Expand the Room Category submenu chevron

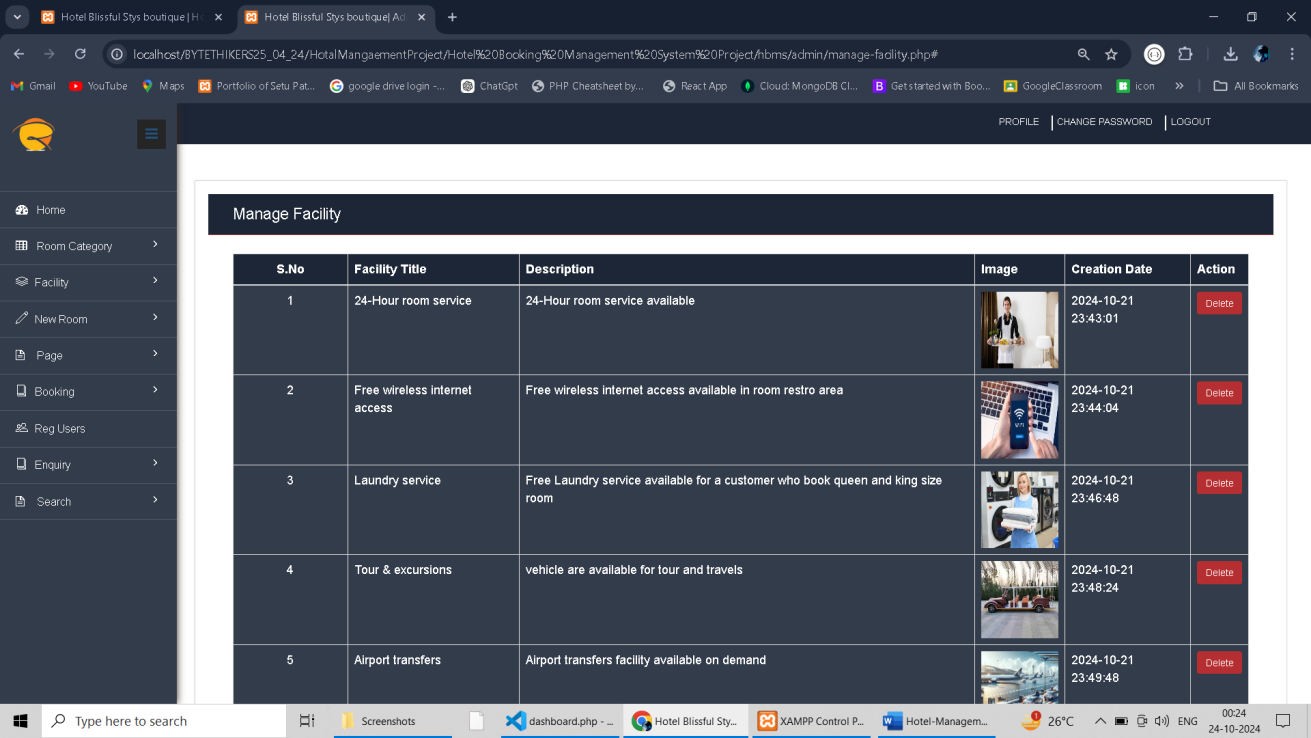[x=155, y=244]
